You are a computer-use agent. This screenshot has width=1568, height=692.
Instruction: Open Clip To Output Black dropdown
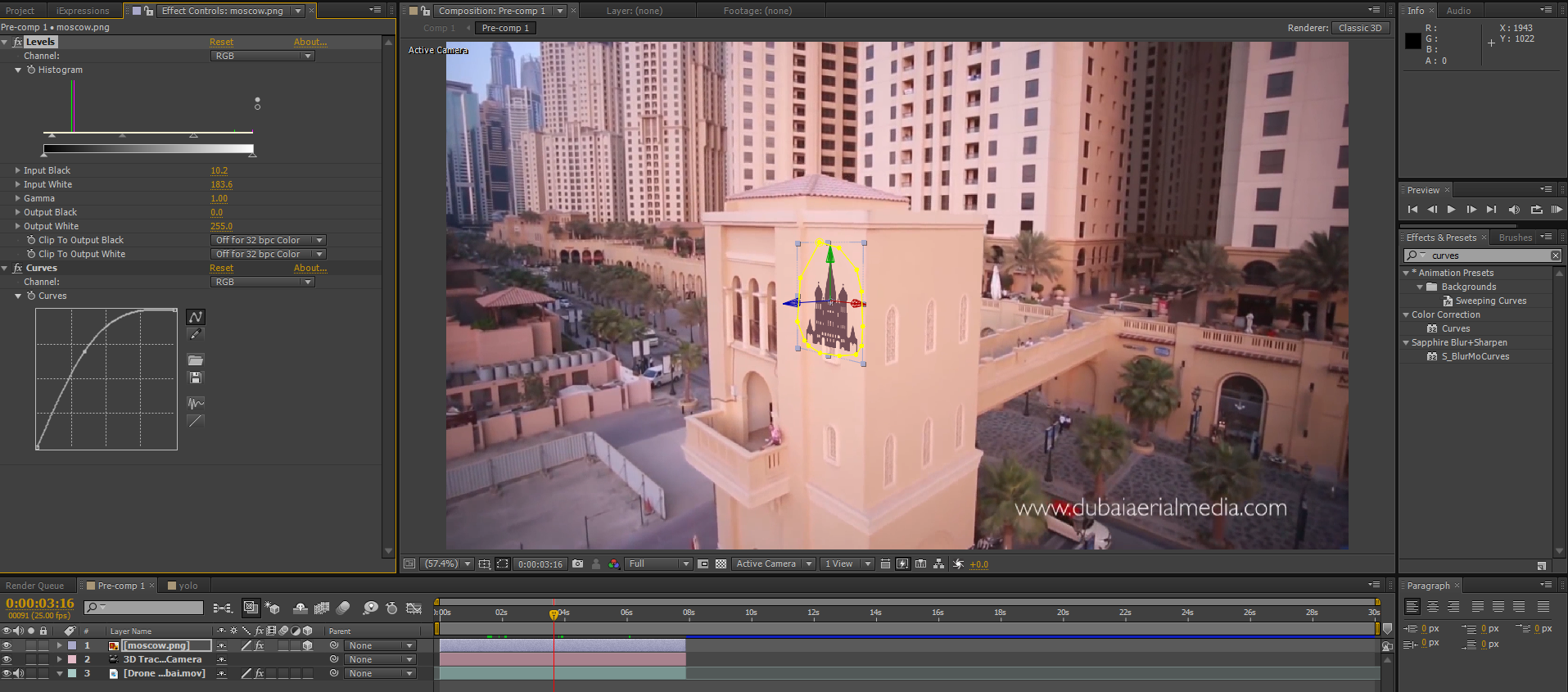click(269, 240)
